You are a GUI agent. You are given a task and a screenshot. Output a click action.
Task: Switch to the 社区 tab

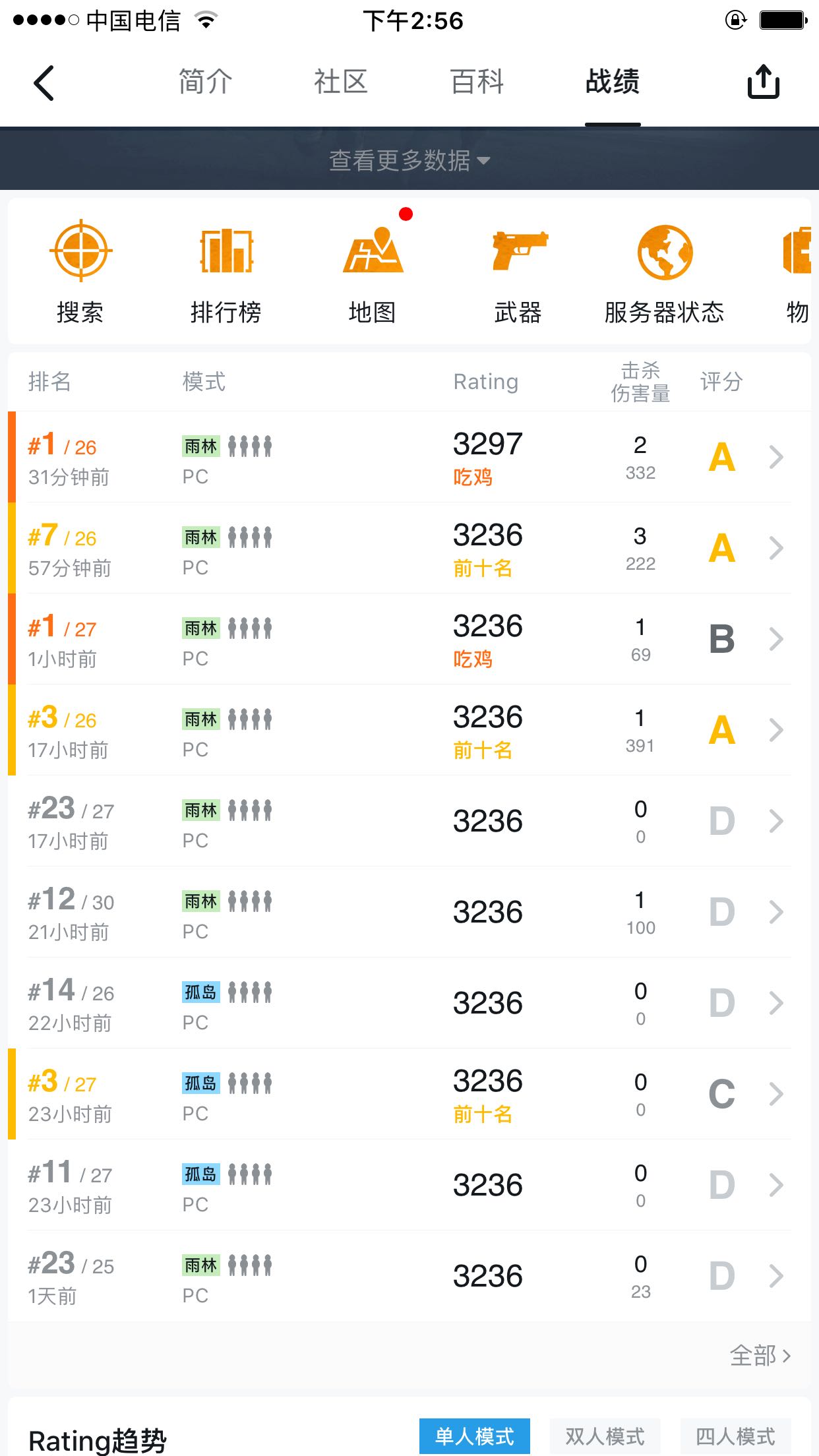point(341,82)
